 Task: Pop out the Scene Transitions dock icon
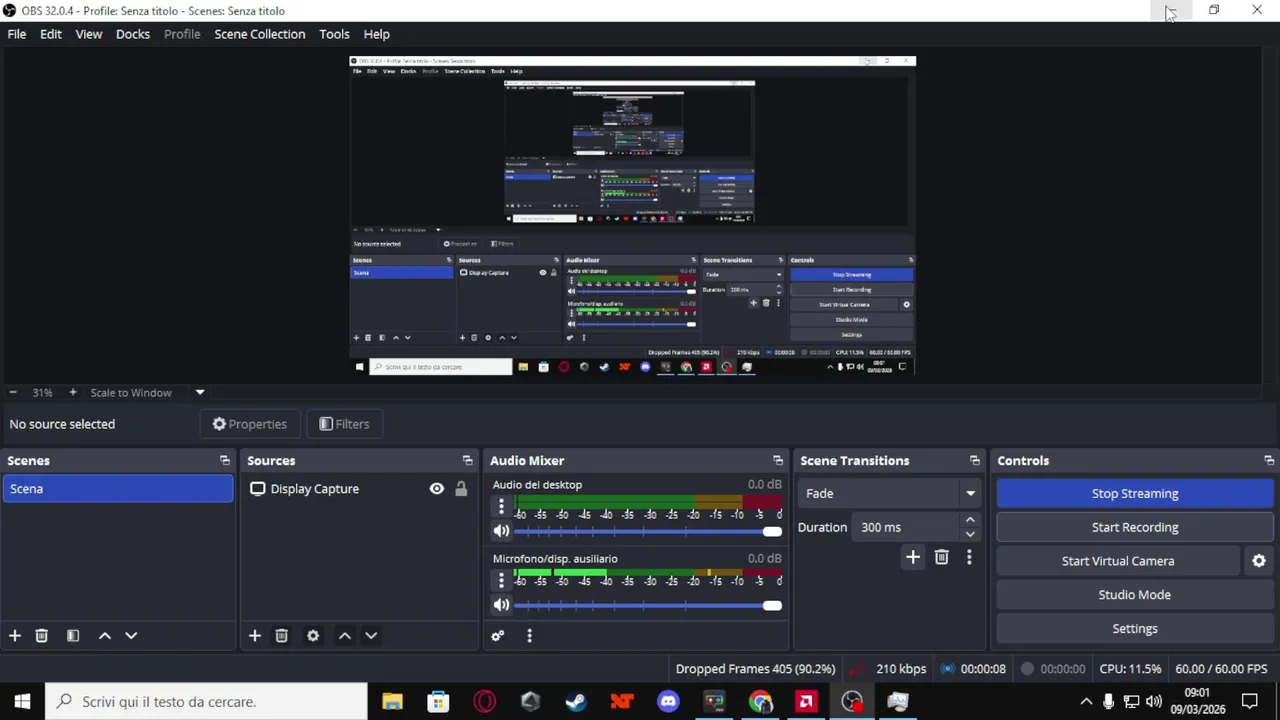point(975,460)
